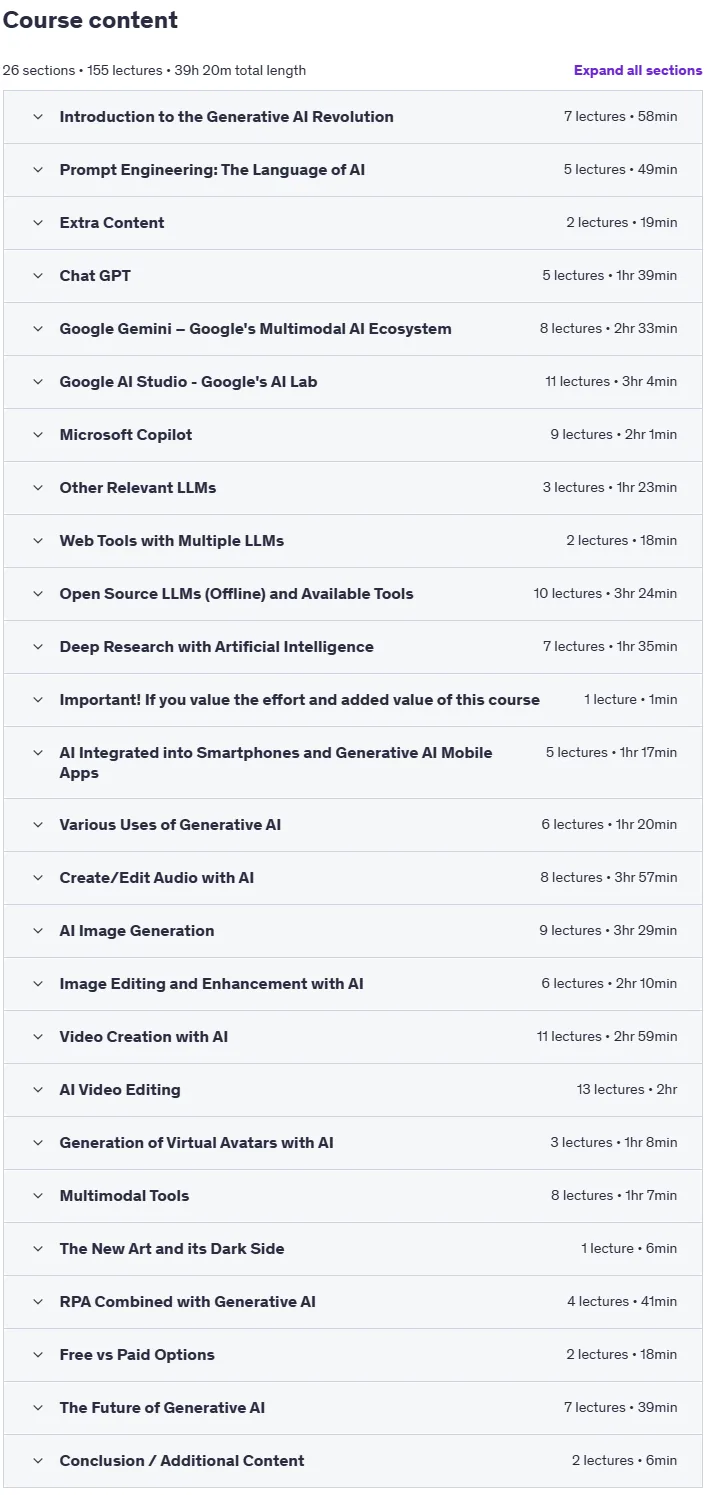This screenshot has width=709, height=1495.
Task: Click the chevron beside Create/Edit Audio with AI
Action: [38, 878]
